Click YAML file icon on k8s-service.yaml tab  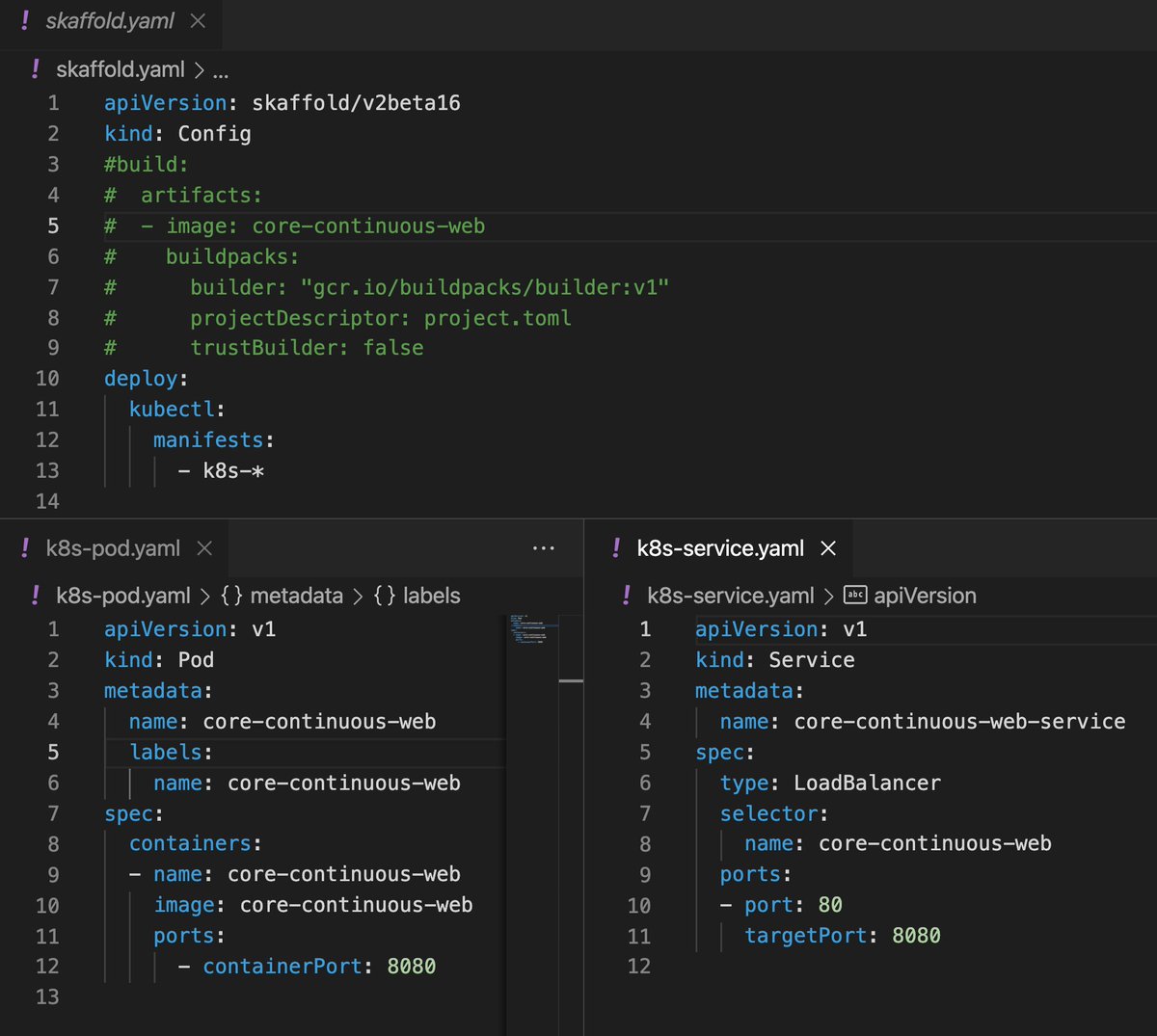(616, 548)
